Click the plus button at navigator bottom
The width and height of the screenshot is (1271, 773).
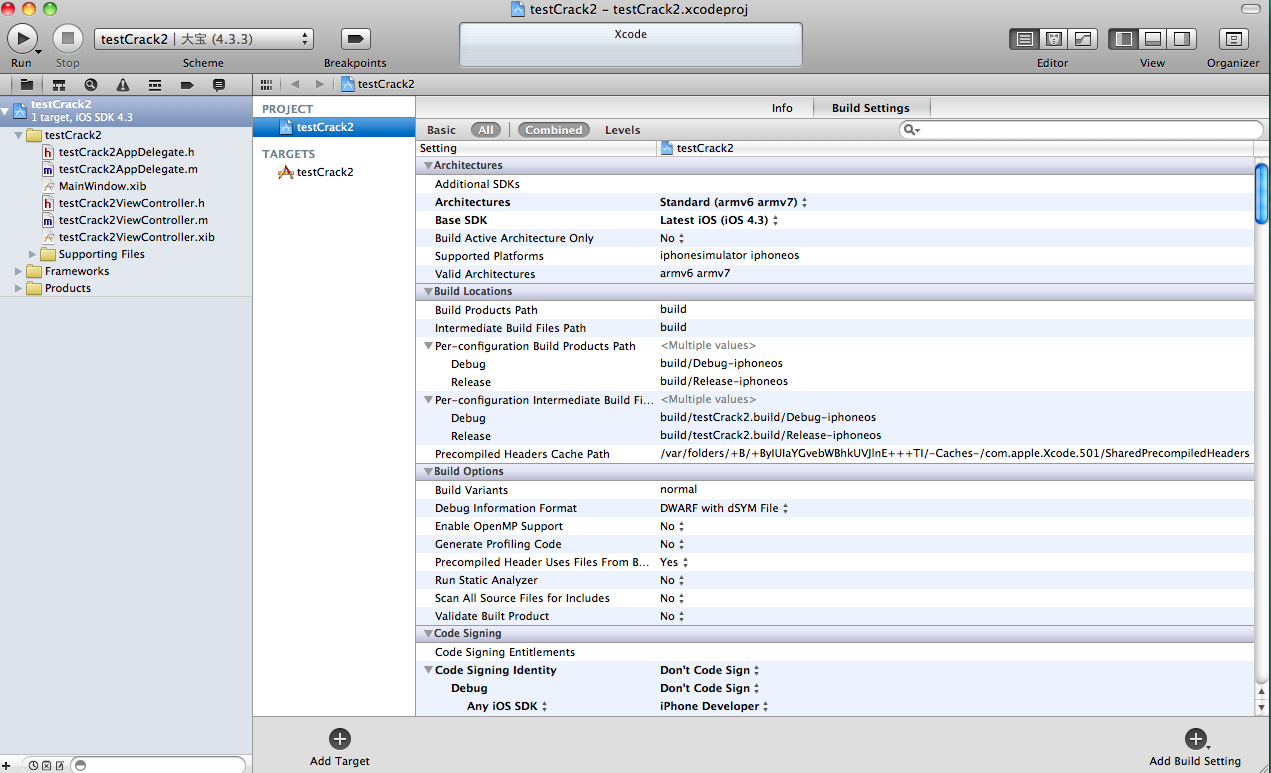point(6,765)
